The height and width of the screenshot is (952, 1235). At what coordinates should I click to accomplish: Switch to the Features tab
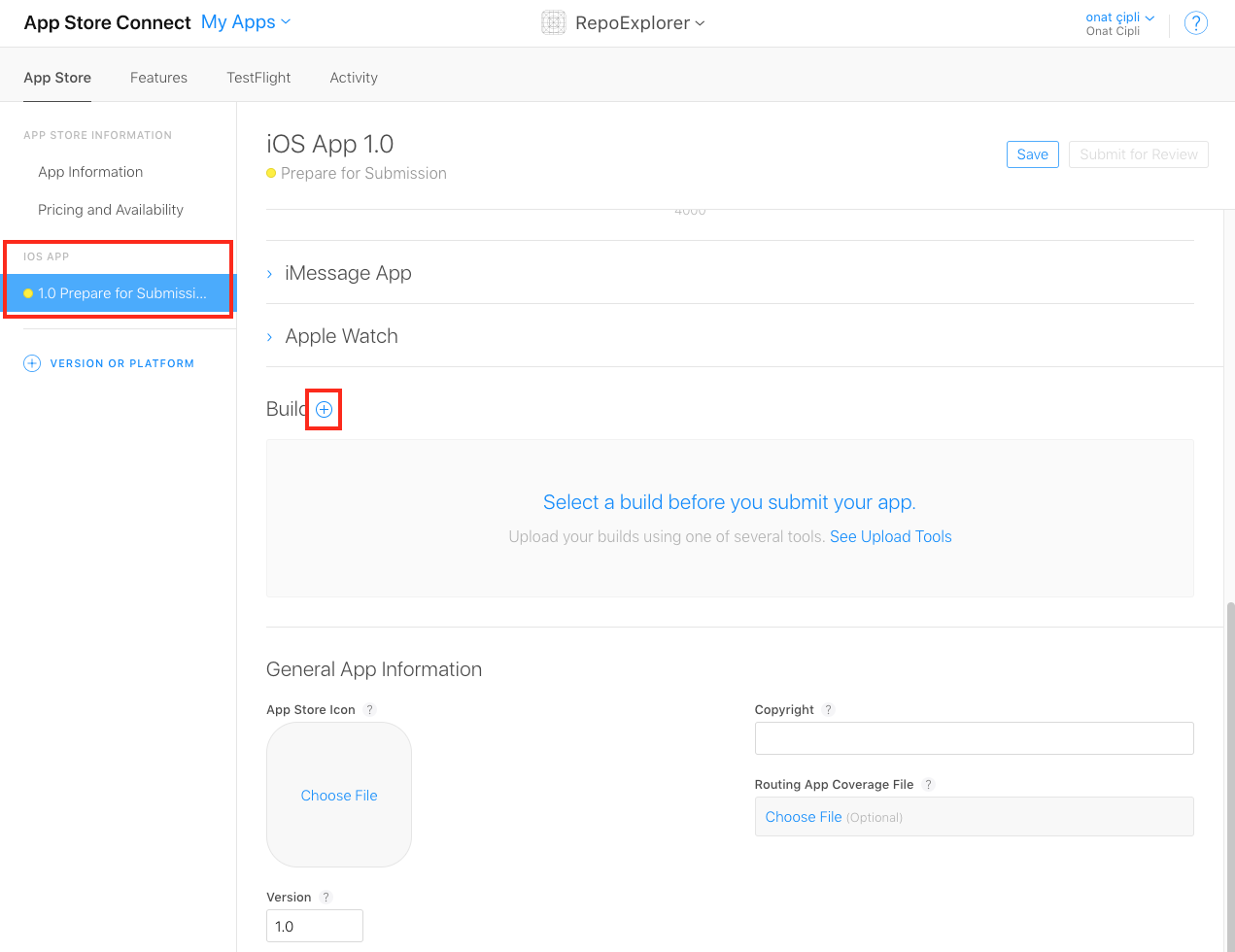click(x=158, y=78)
